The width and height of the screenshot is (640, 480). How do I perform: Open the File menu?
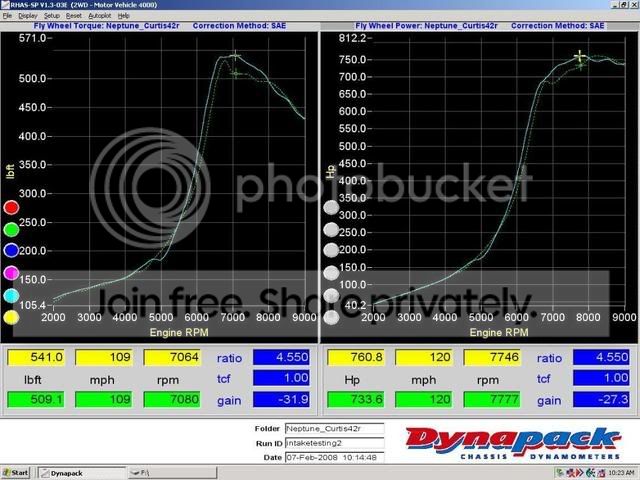tap(7, 17)
